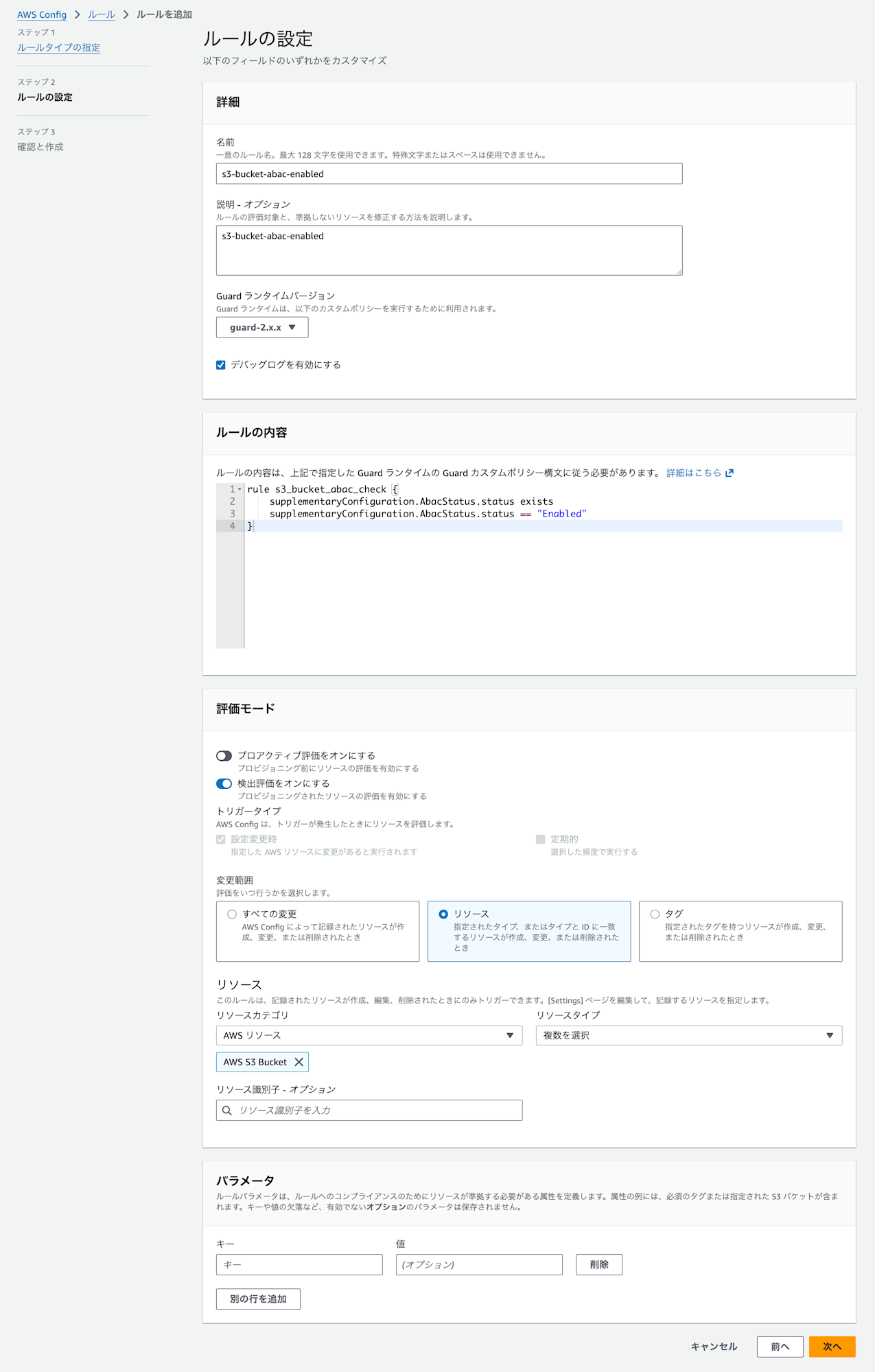Screen dimensions: 875x1372
Task: Select the すべての変更 radio option
Action: tap(232, 914)
